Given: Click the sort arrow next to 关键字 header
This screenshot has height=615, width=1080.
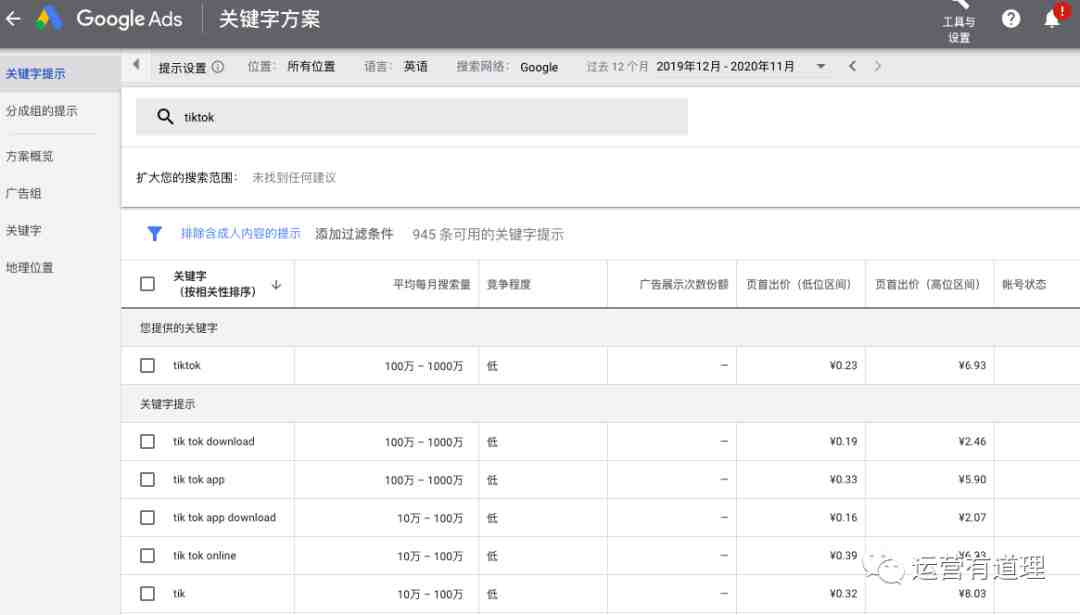Looking at the screenshot, I should click(x=276, y=284).
